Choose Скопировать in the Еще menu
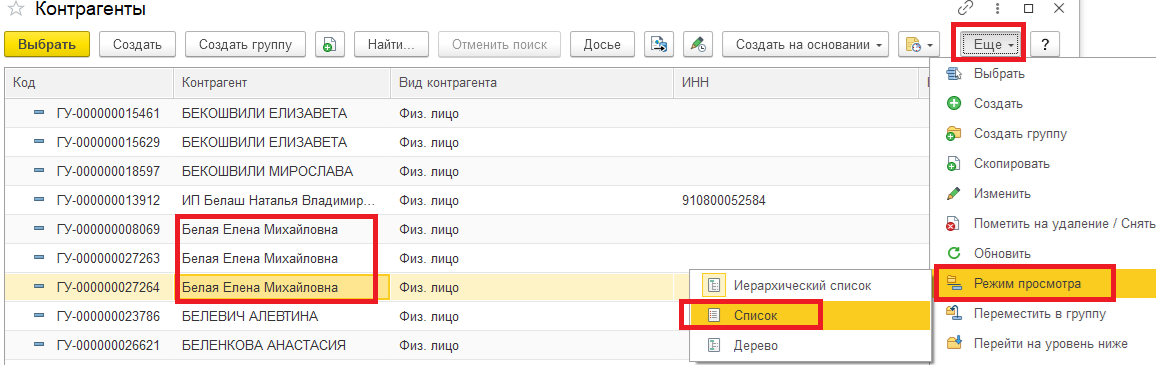Image resolution: width=1156 pixels, height=365 pixels. [1043, 164]
